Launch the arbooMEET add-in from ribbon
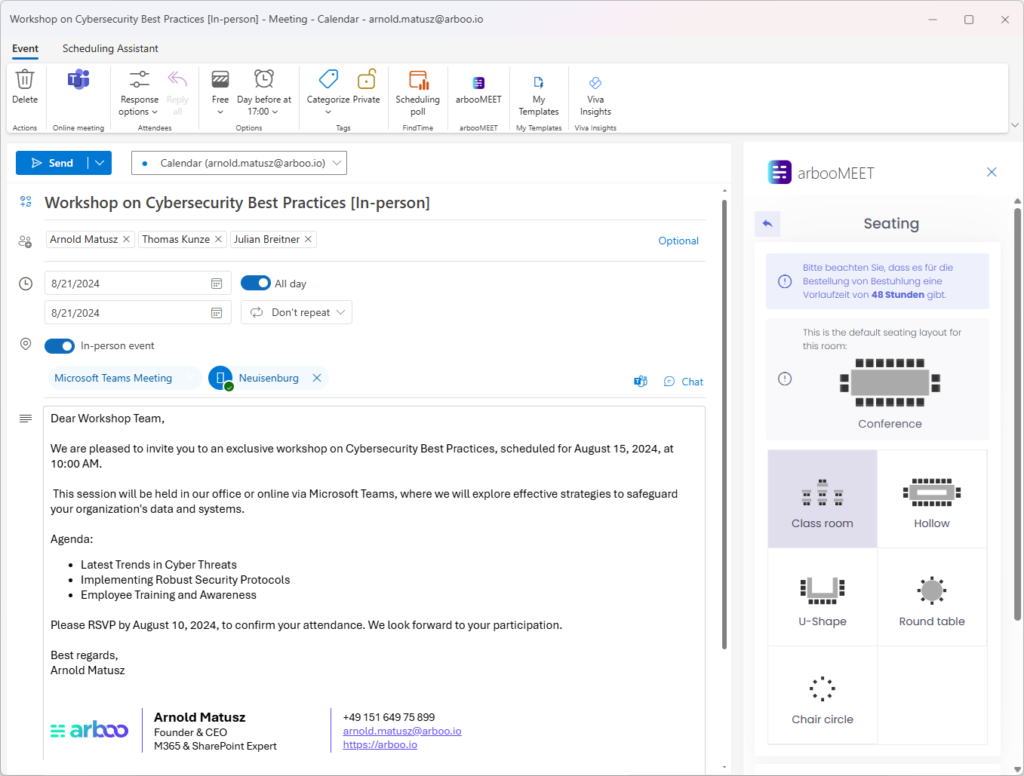Viewport: 1024px width, 776px height. [479, 89]
